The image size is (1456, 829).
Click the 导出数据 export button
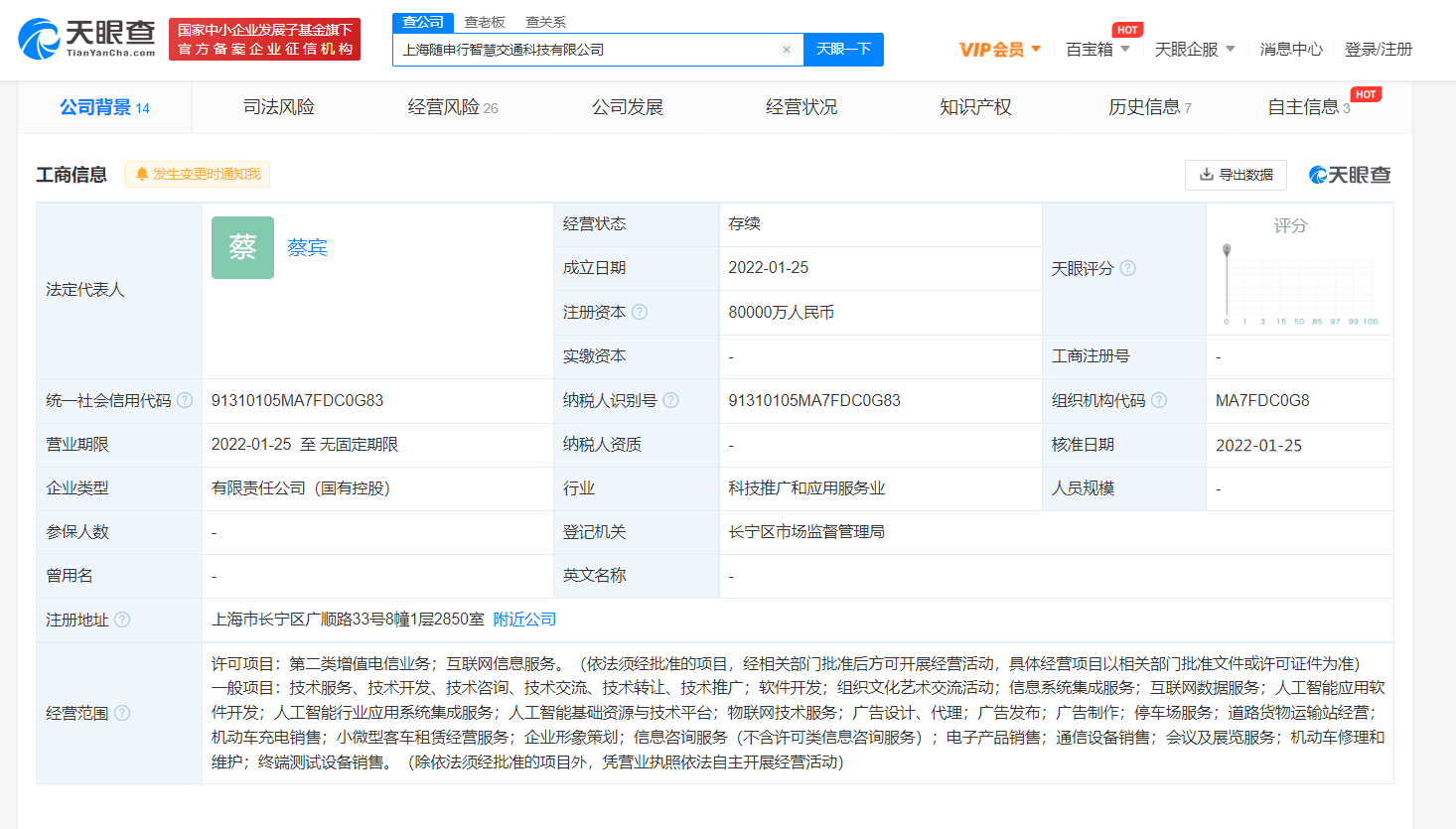[1236, 175]
